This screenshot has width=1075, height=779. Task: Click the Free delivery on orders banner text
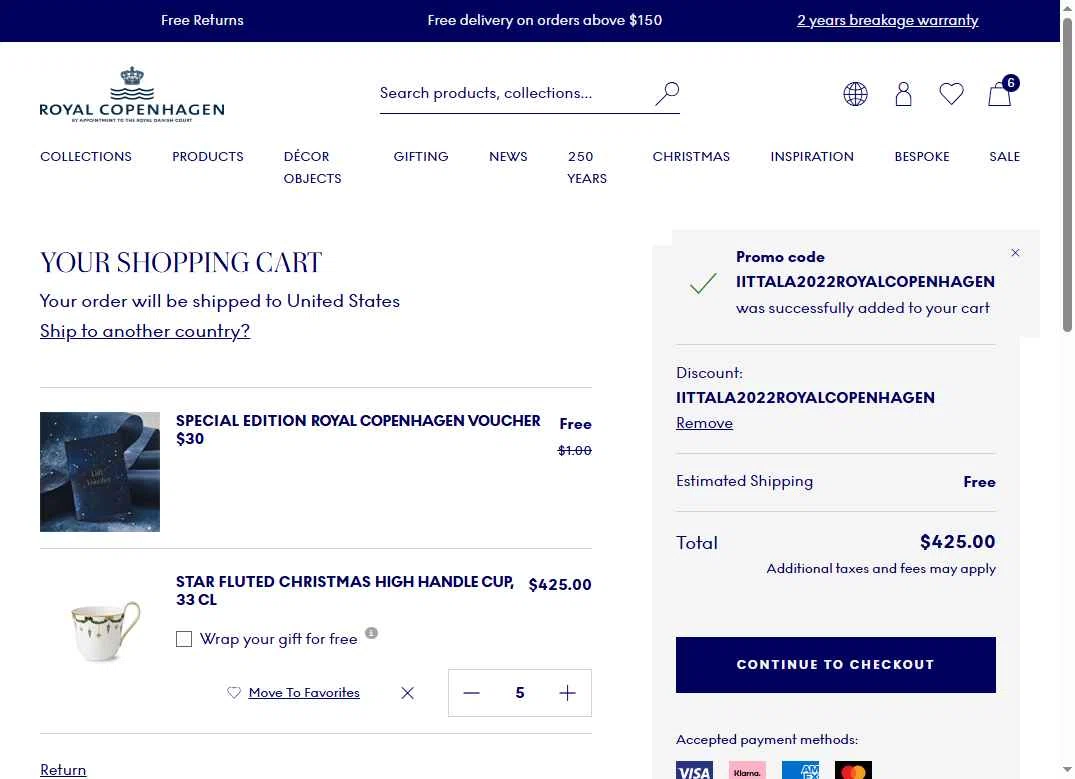pyautogui.click(x=544, y=20)
